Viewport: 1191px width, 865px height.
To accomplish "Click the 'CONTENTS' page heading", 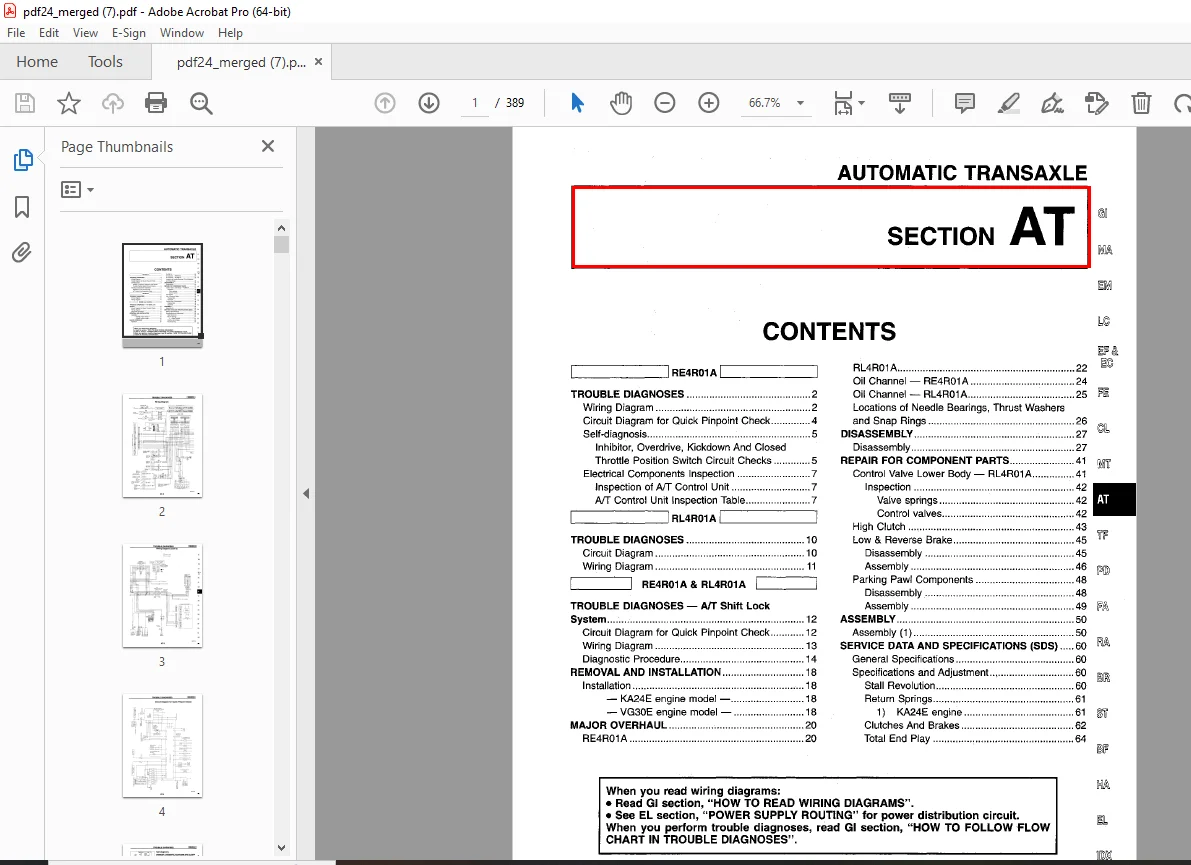I will pos(829,331).
